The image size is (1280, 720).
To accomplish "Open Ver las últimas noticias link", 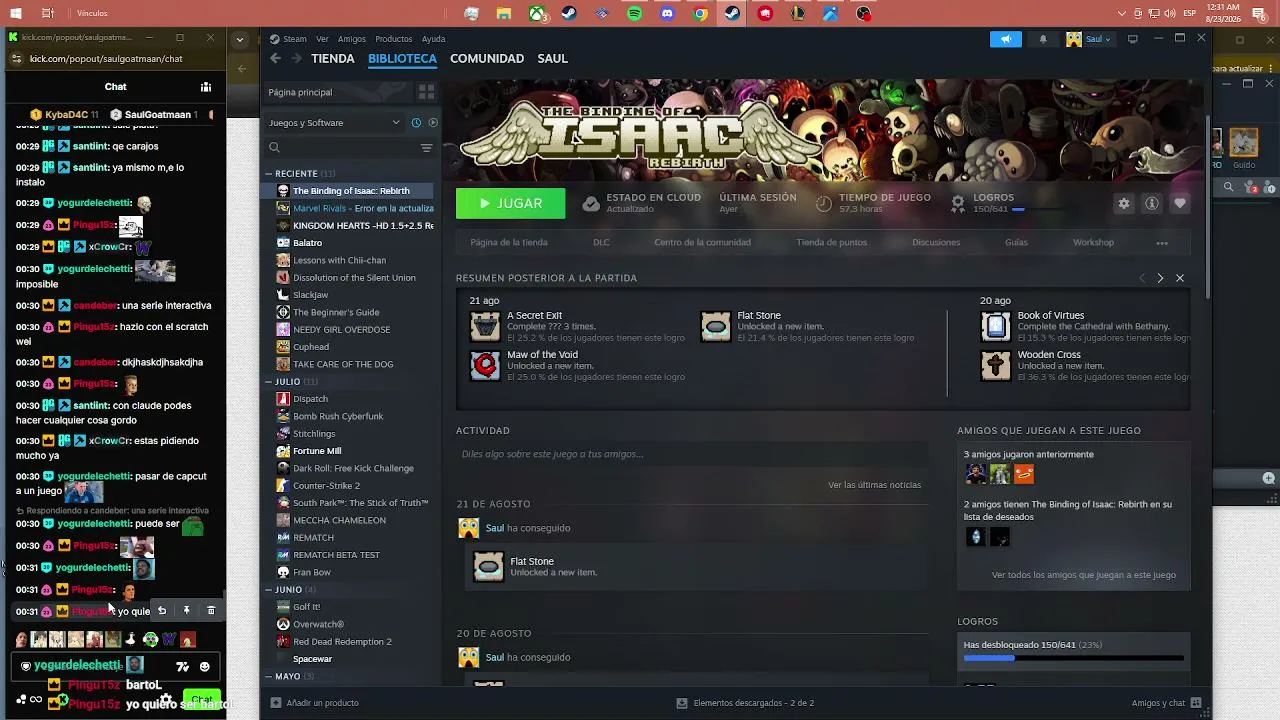I will pyautogui.click(x=874, y=485).
